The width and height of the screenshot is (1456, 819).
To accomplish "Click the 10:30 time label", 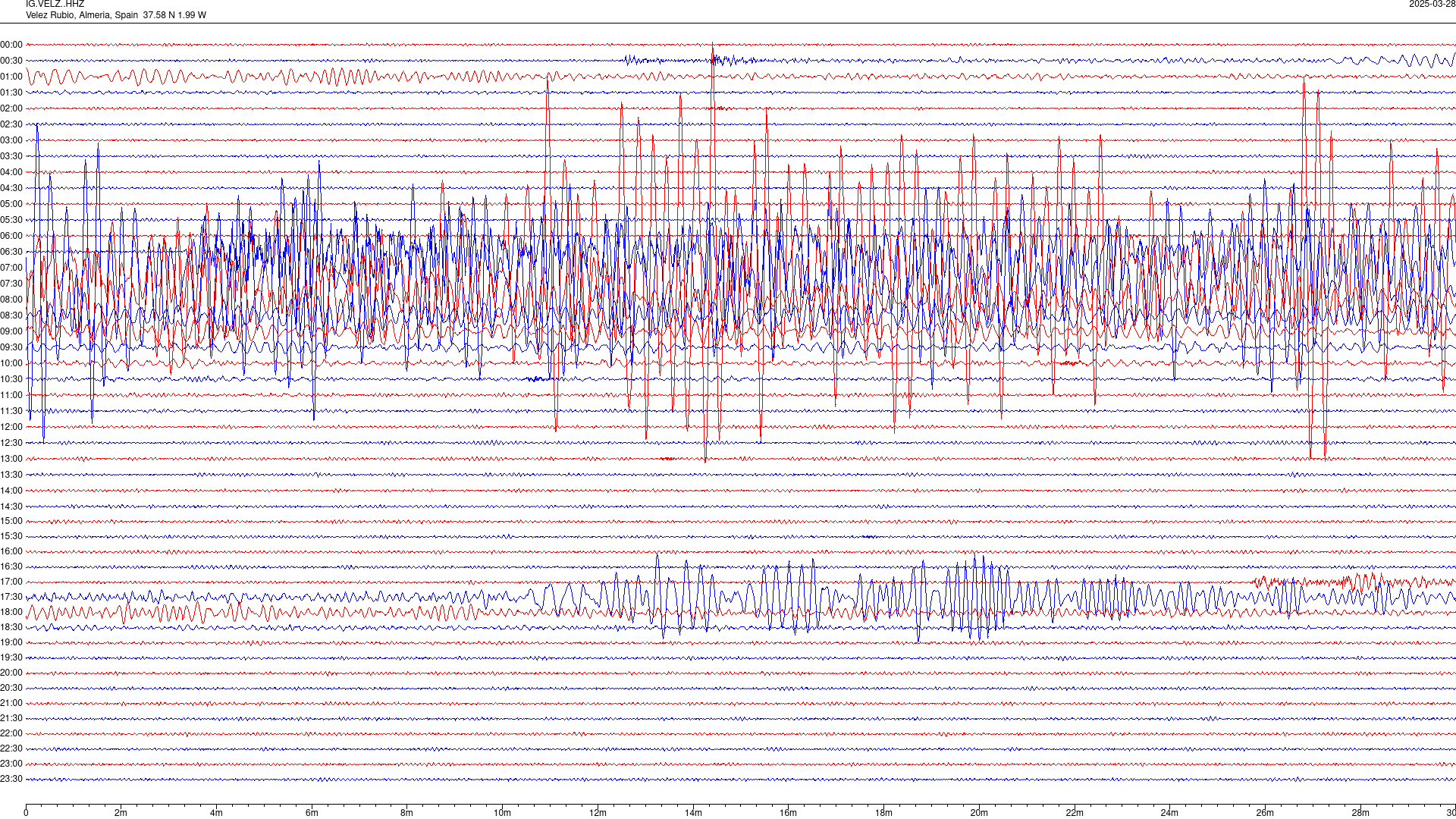I will point(11,379).
